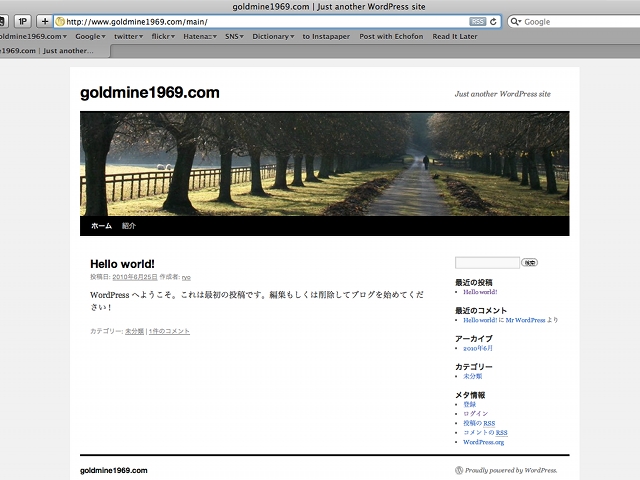
Task: Expand the Hatena bookmarks folder
Action: (200, 36)
